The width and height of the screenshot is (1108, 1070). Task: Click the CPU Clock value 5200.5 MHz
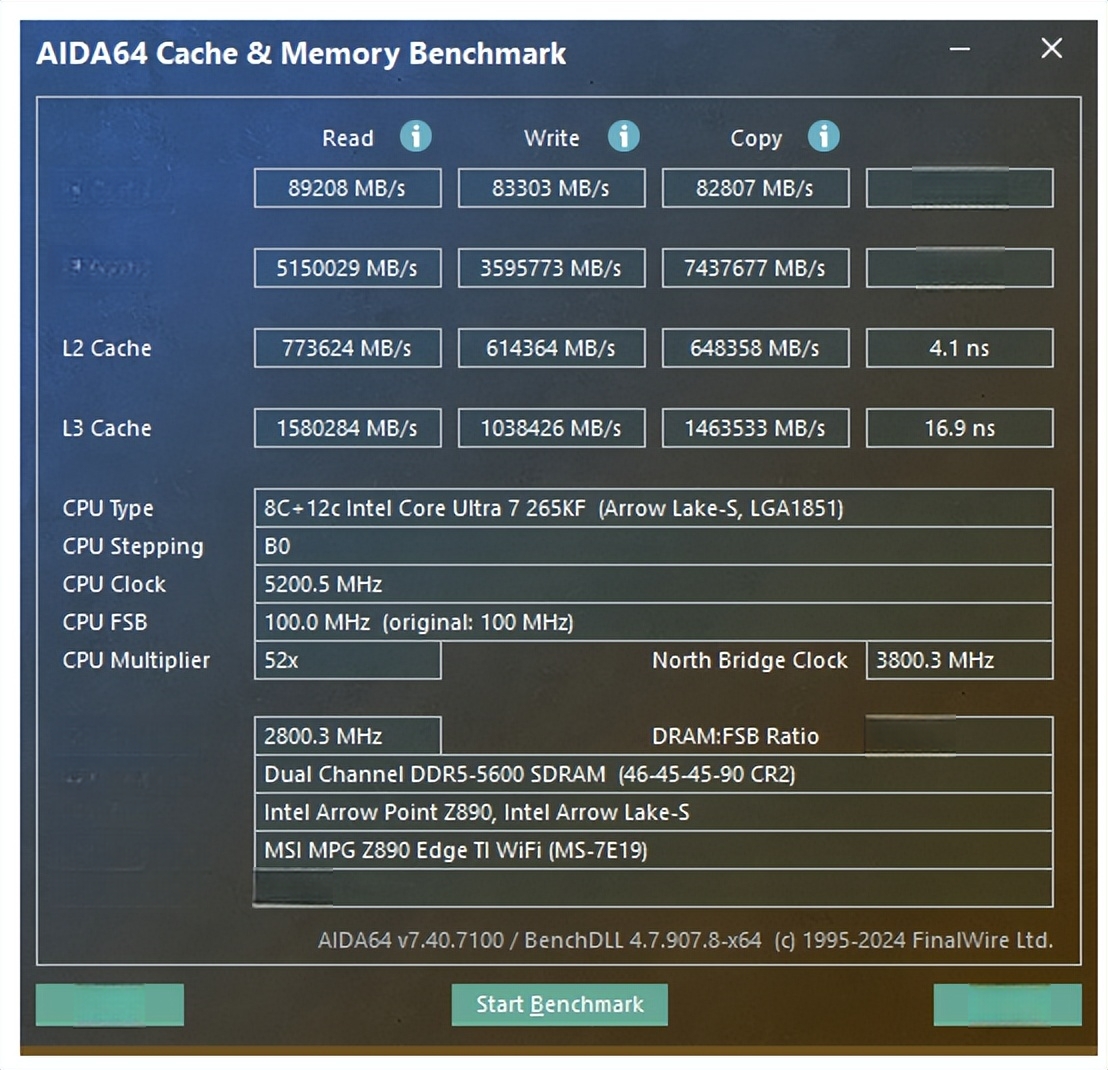[654, 584]
